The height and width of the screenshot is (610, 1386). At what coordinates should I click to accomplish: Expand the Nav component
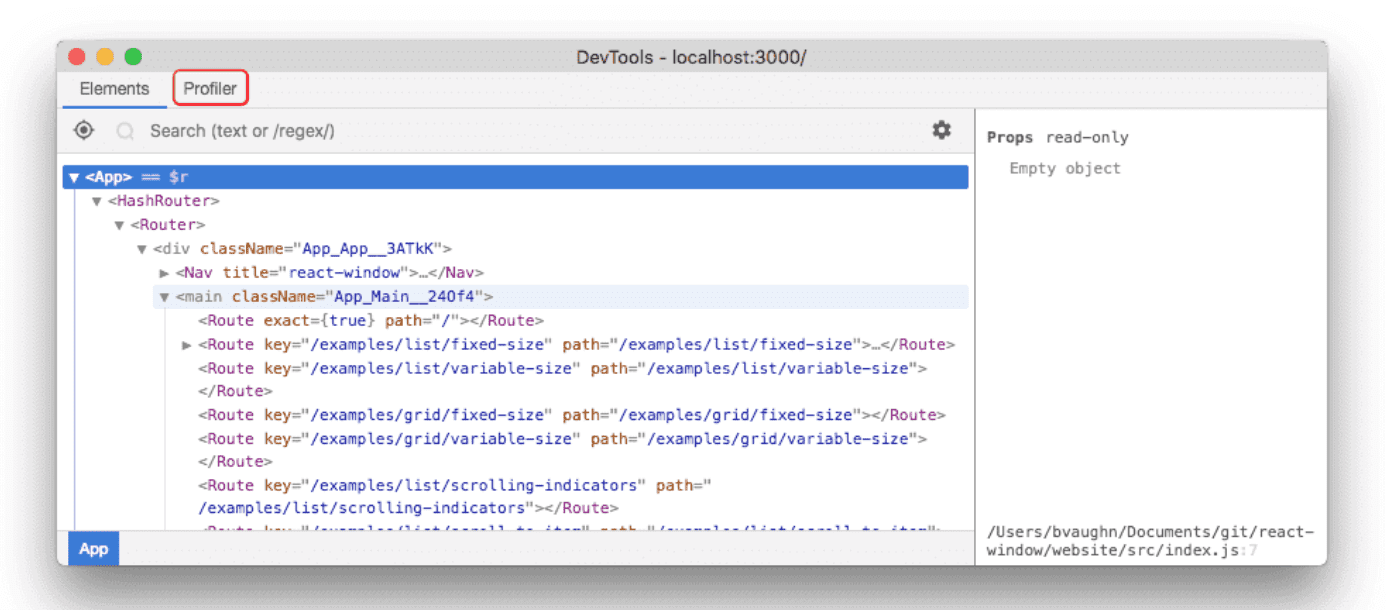coord(164,272)
